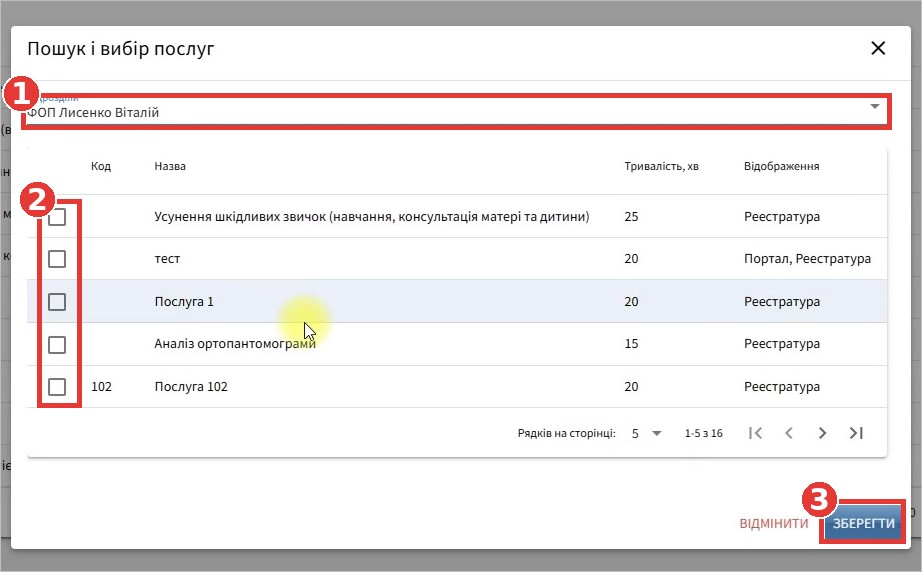Image resolution: width=922 pixels, height=572 pixels.
Task: Click the Послуга 102 service name
Action: point(191,387)
